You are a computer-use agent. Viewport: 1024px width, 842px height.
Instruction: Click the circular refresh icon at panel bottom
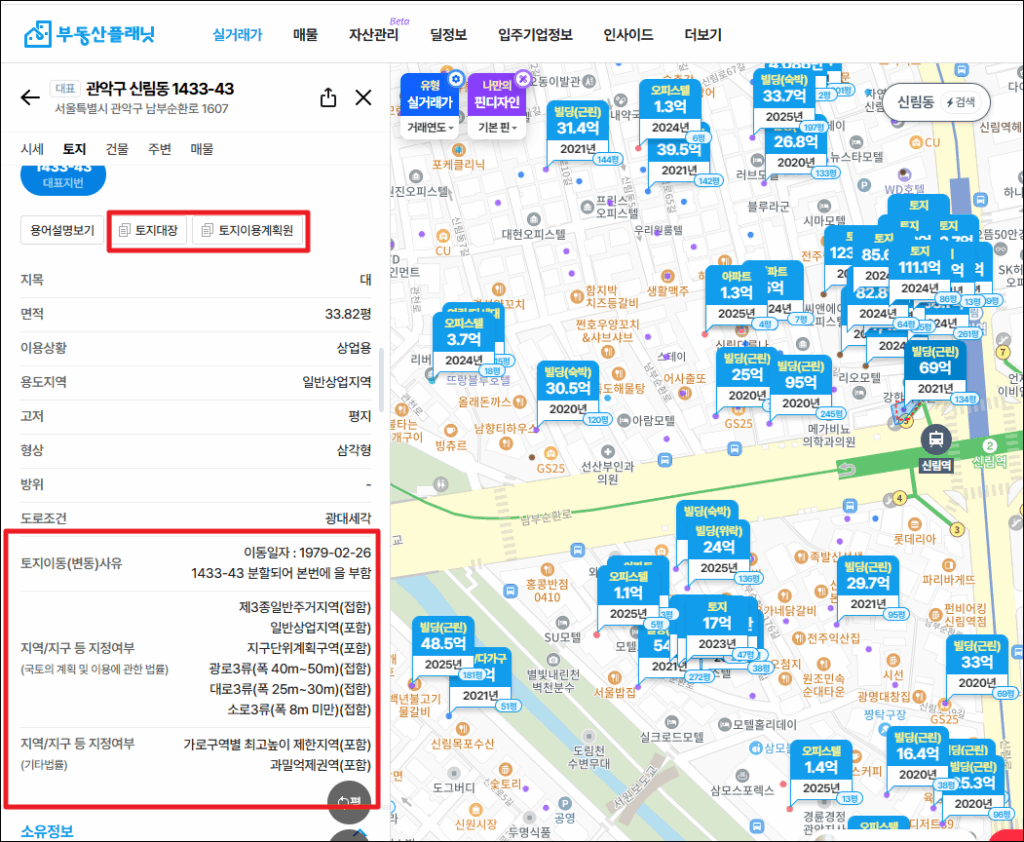click(348, 800)
